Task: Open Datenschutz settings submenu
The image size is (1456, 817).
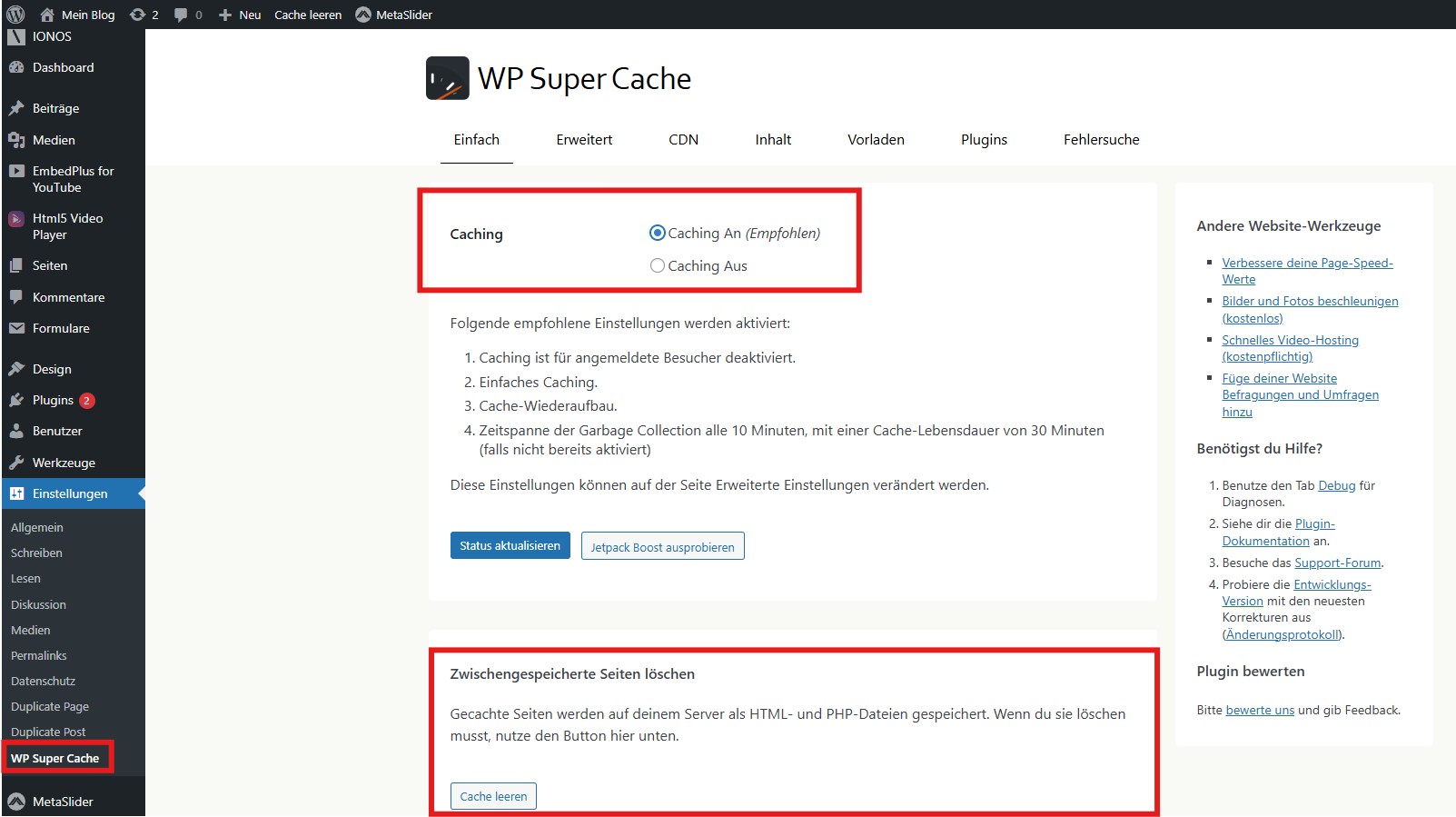Action: tap(43, 681)
